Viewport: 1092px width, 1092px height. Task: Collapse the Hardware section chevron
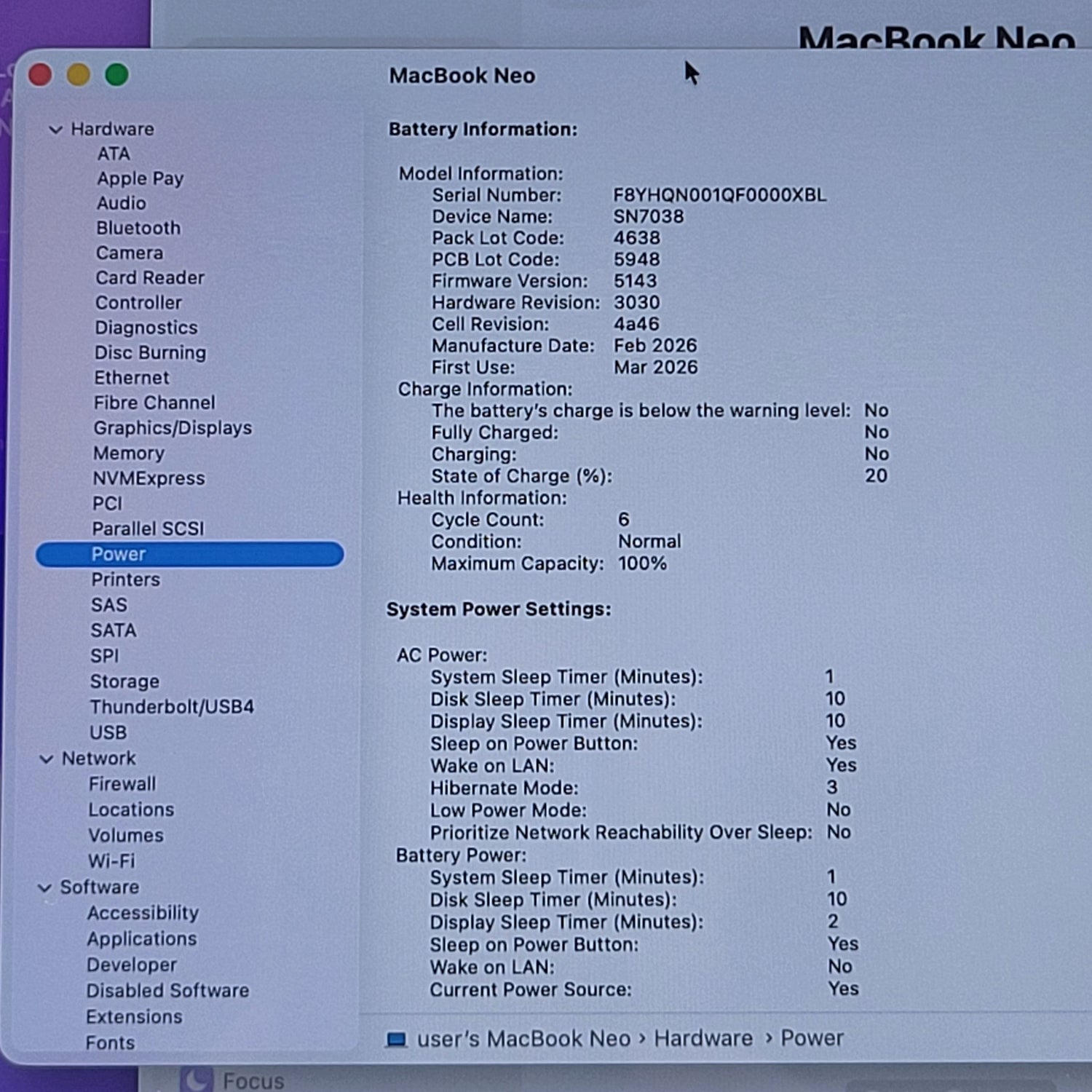[55, 130]
